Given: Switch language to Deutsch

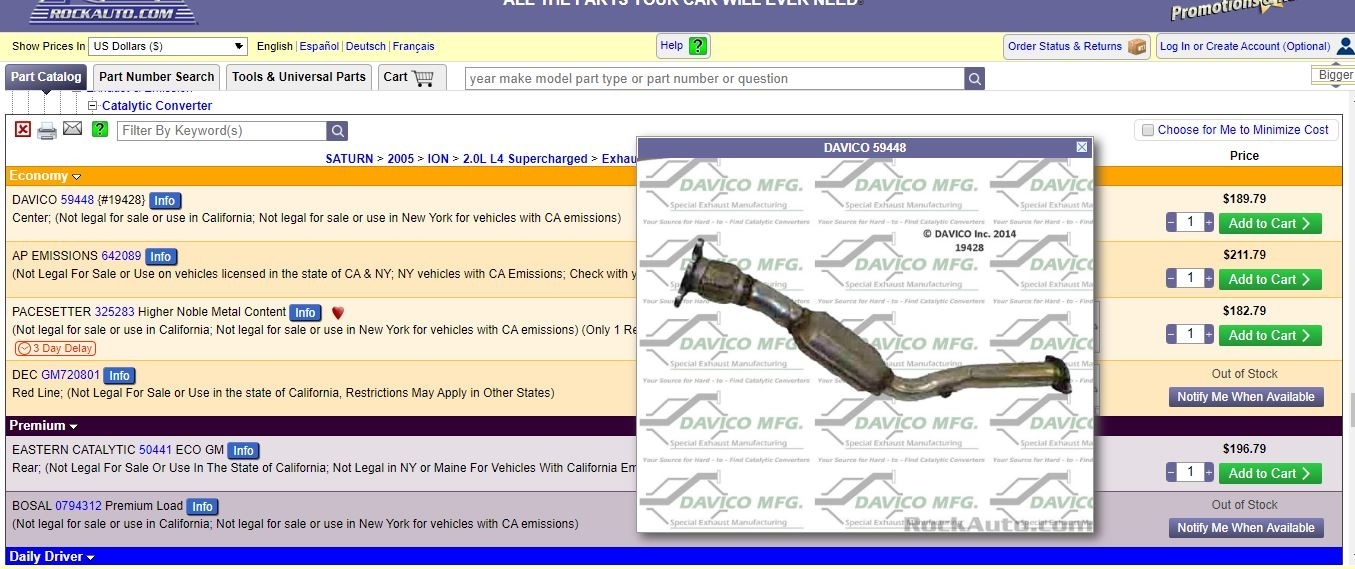Looking at the screenshot, I should (x=366, y=46).
